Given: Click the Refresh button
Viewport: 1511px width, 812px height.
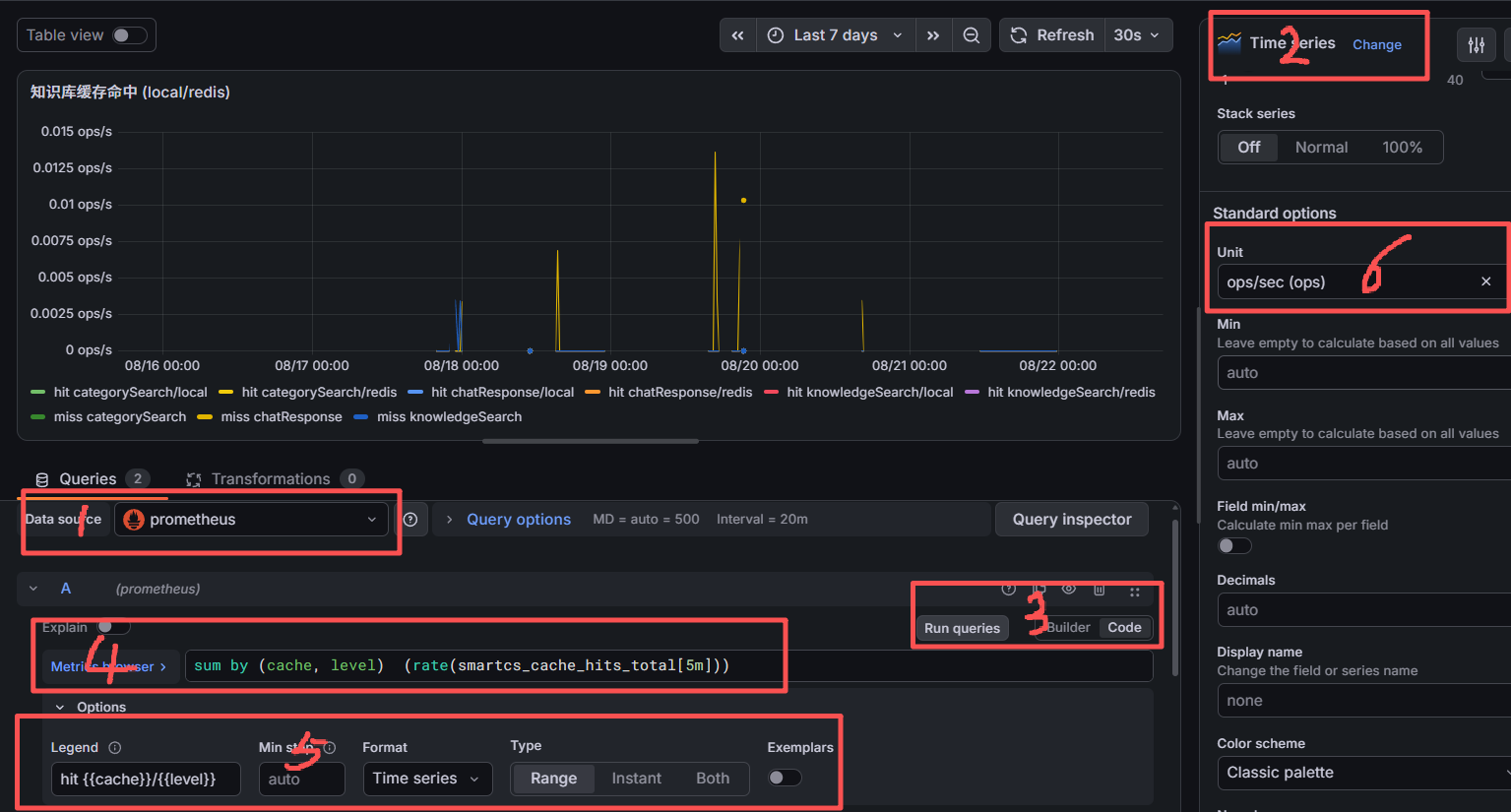Looking at the screenshot, I should [x=1052, y=35].
